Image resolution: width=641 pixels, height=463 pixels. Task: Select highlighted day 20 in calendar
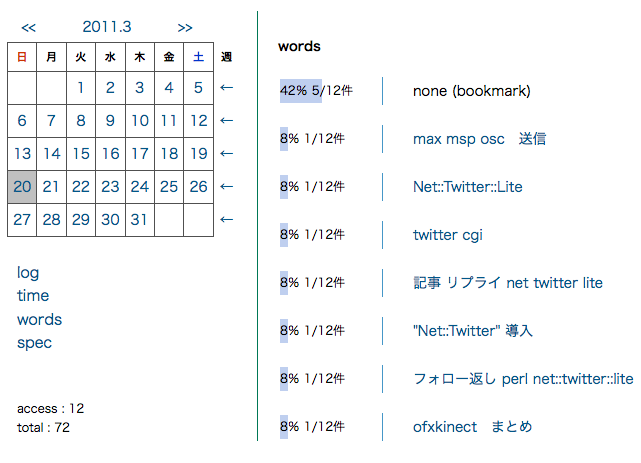(x=22, y=187)
